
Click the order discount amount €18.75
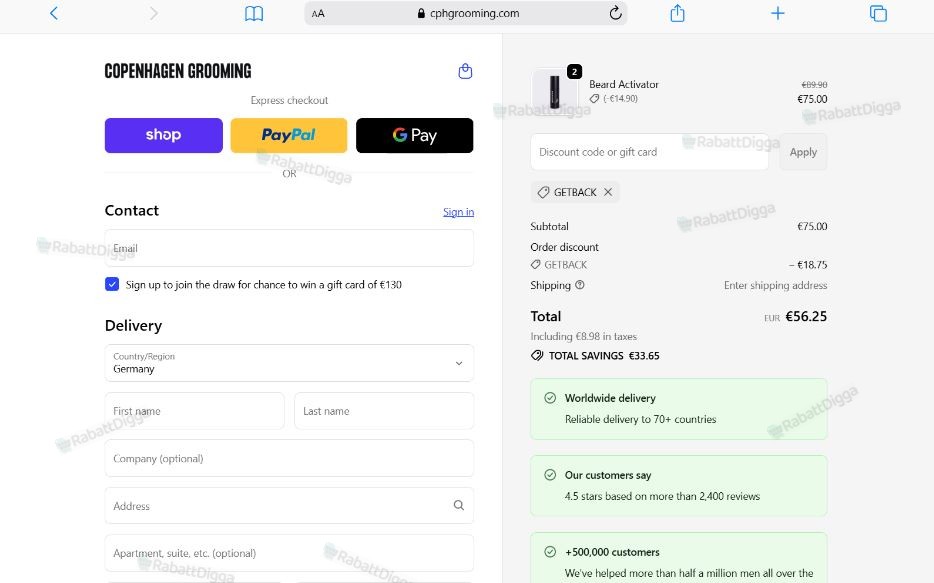click(808, 264)
